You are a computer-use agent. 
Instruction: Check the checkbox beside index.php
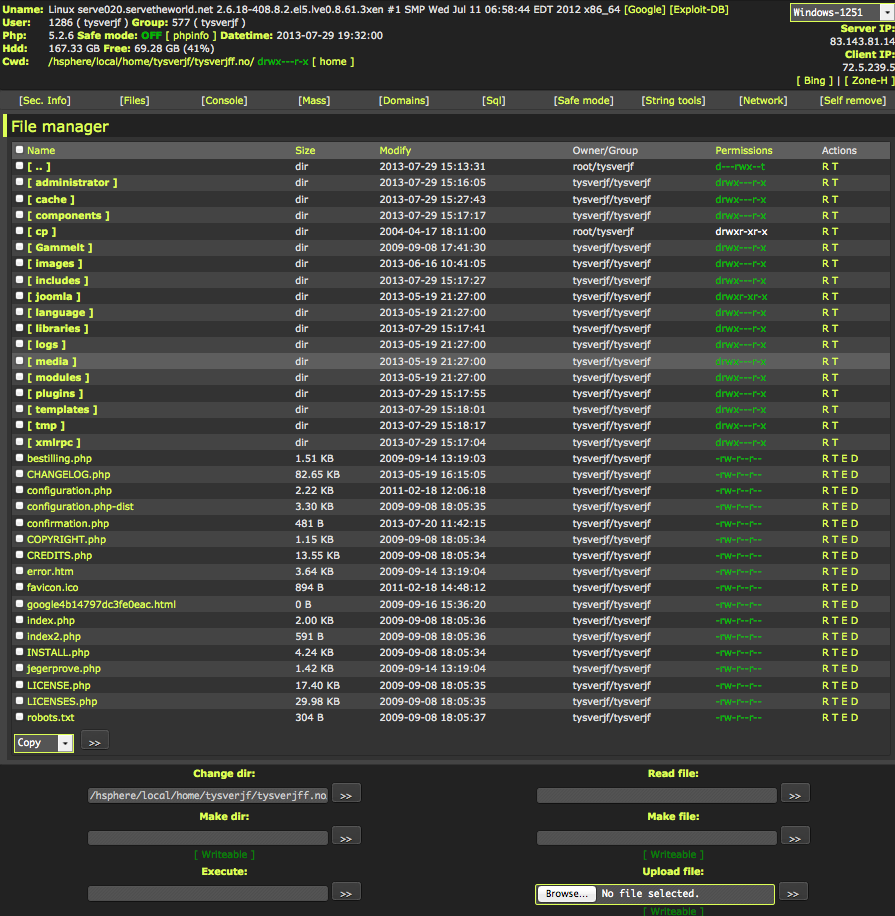click(x=18, y=620)
